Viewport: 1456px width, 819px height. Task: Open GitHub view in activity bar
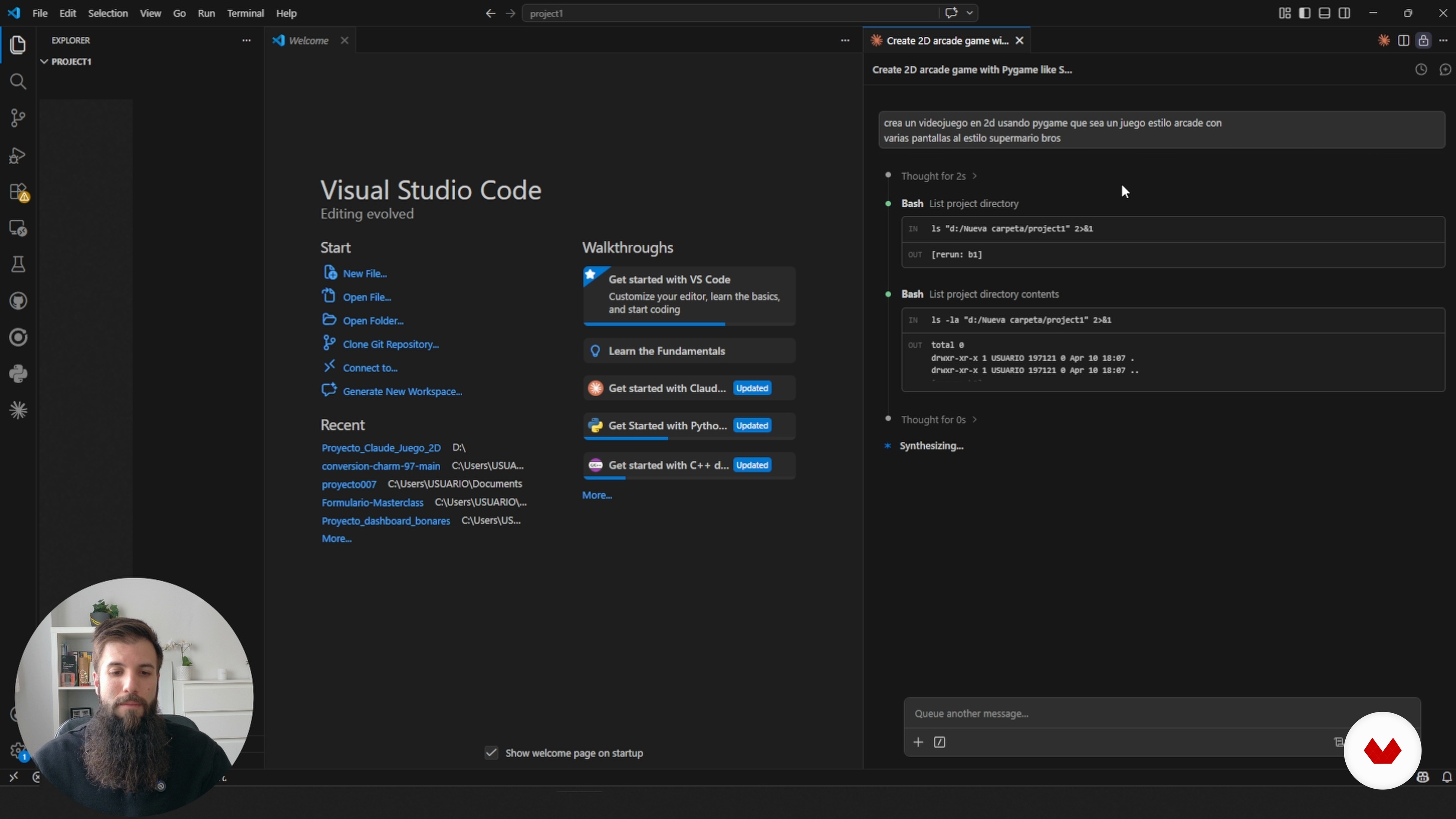click(18, 301)
